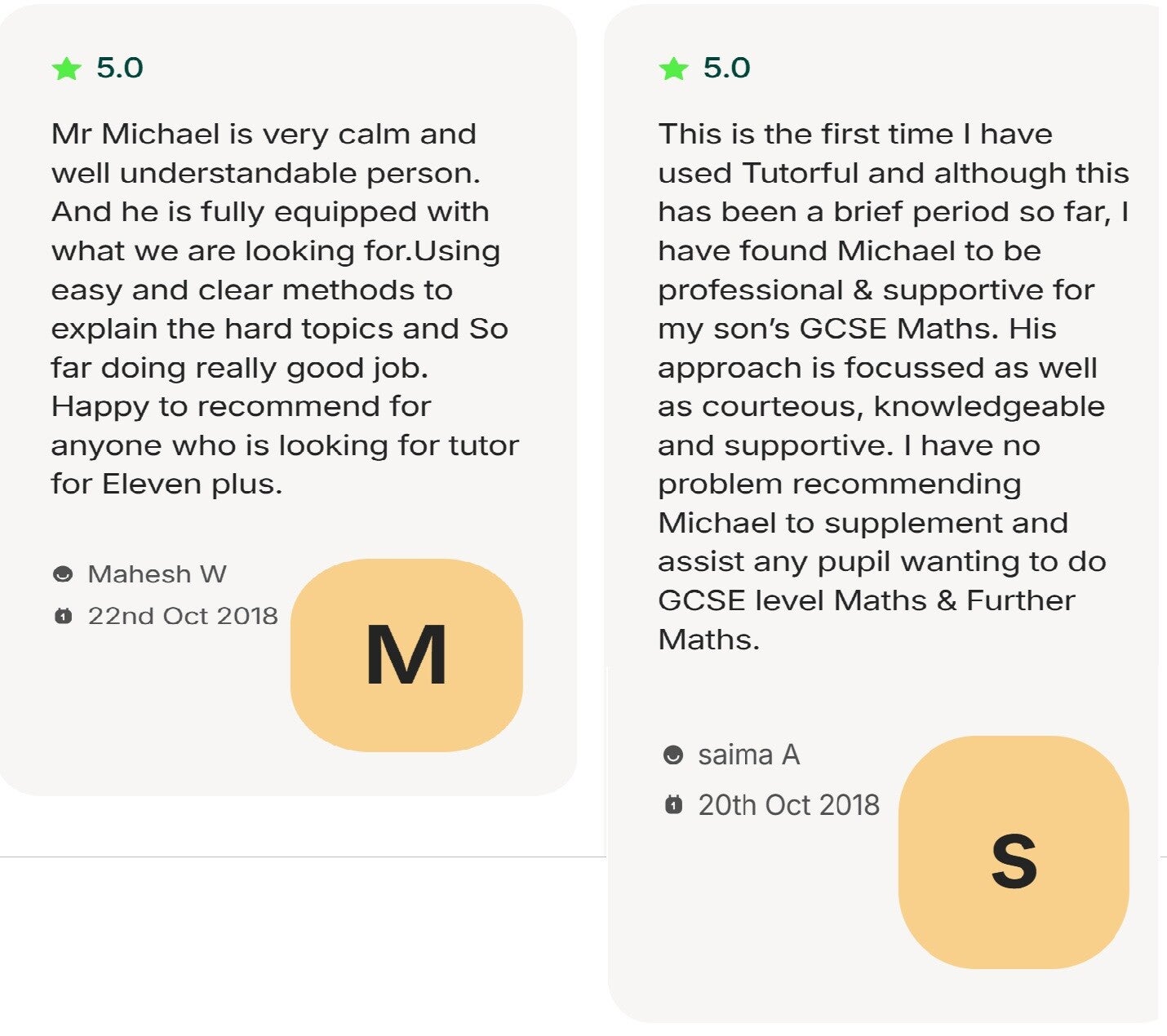This screenshot has width=1167, height=1036.
Task: Click "Further Maths" at saima's review end
Action: [1020, 601]
